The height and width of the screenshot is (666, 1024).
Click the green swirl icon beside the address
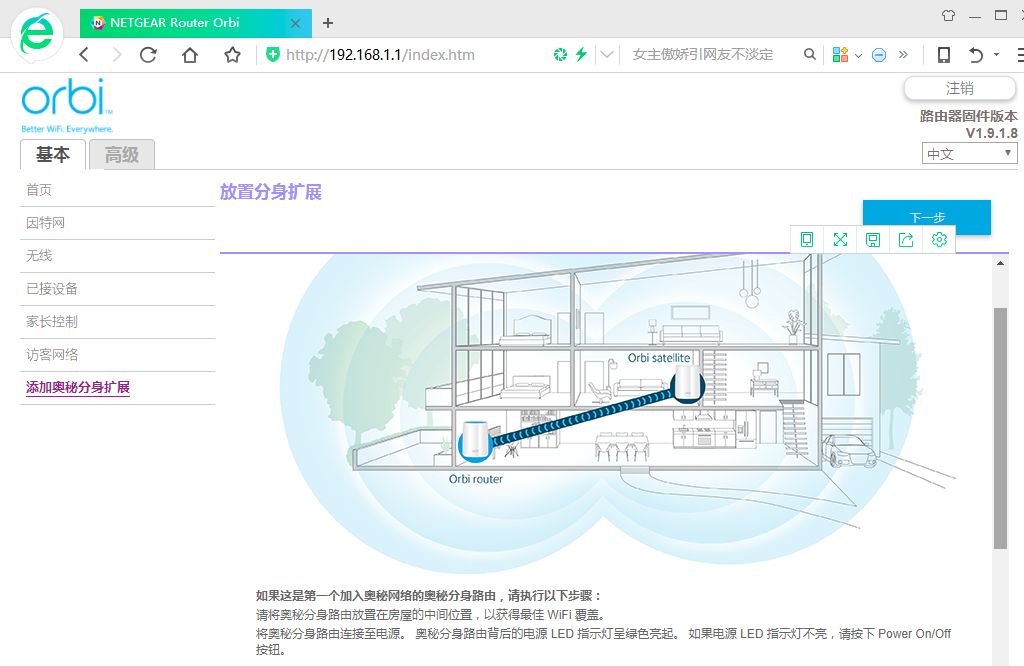[560, 55]
